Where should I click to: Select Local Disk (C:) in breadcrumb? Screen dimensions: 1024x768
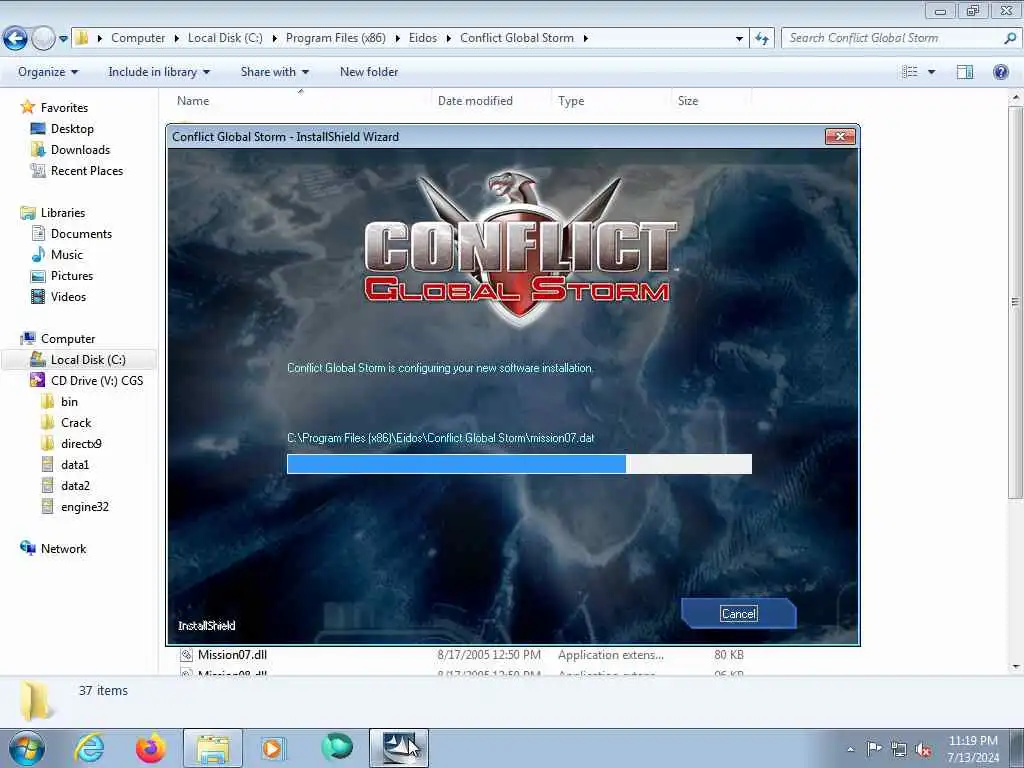225,38
